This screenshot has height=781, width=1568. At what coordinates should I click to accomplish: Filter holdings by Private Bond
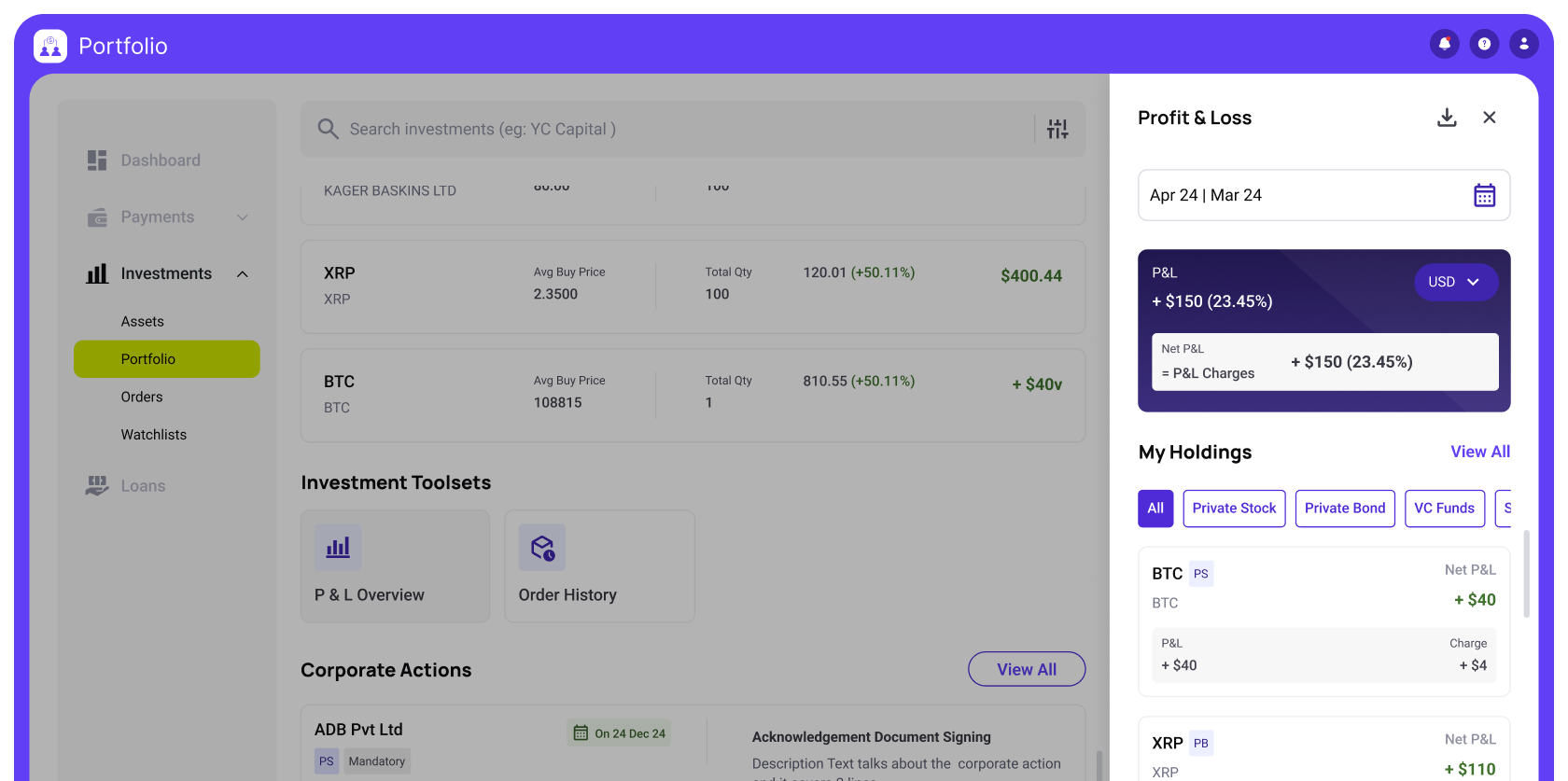pos(1345,509)
